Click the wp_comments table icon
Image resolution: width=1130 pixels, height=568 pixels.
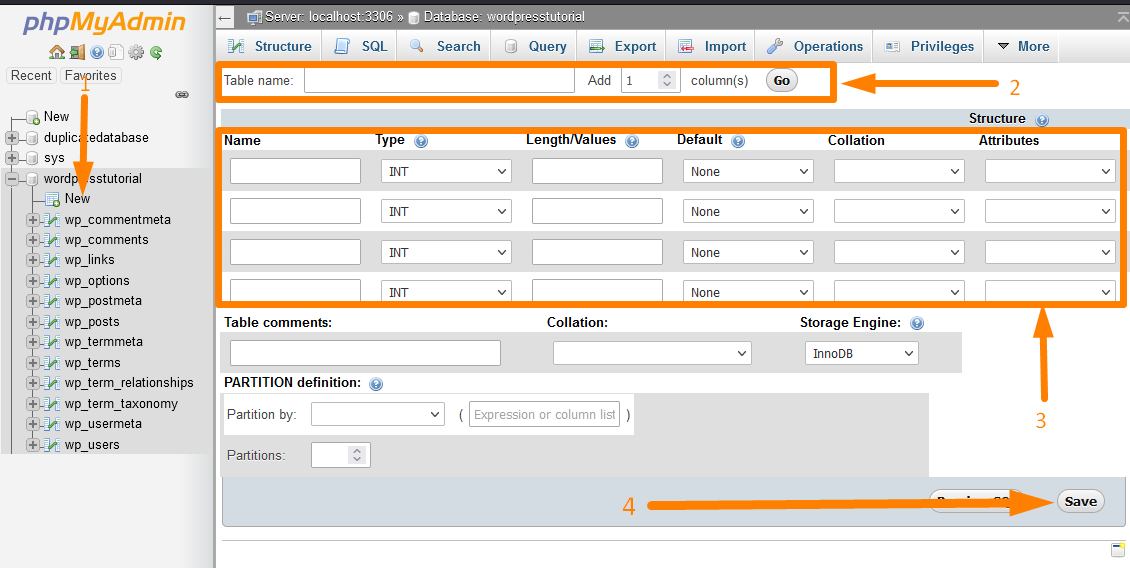point(51,240)
